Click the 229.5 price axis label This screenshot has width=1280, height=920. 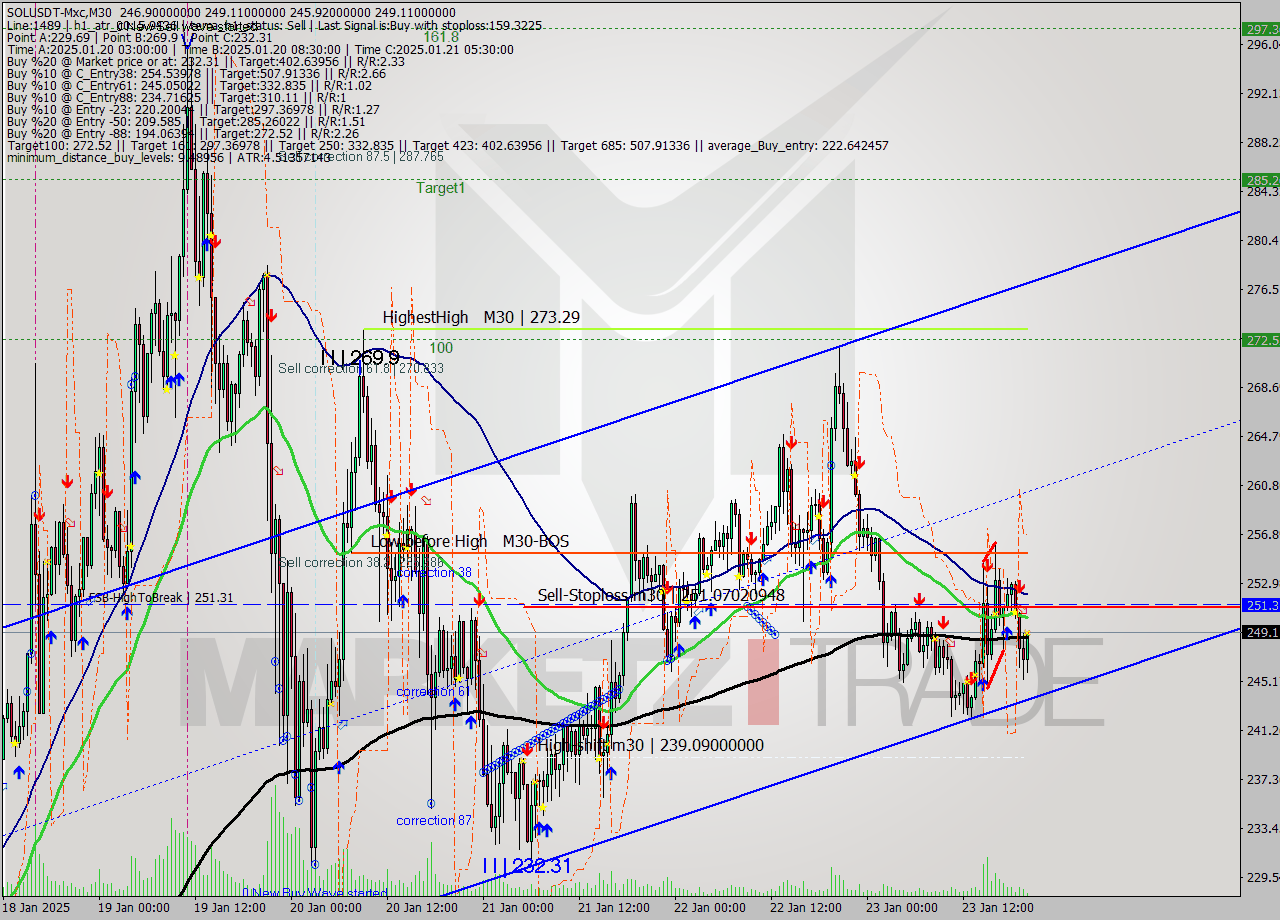[1263, 877]
